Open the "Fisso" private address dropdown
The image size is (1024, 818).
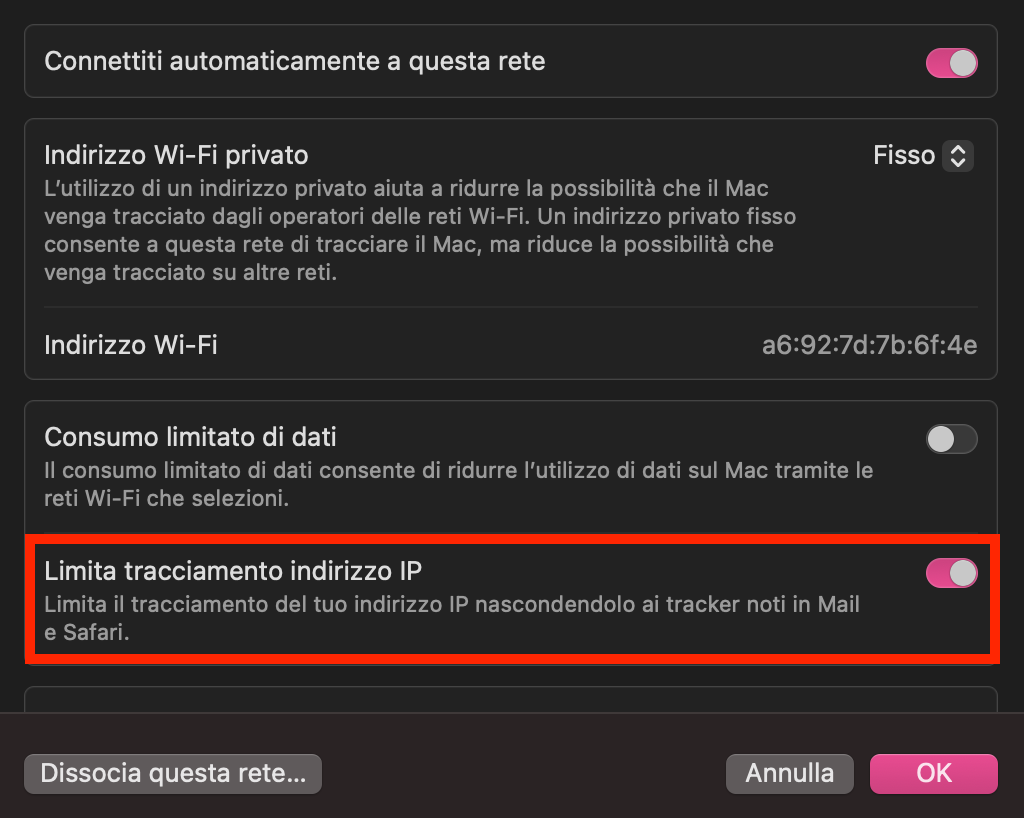(922, 155)
